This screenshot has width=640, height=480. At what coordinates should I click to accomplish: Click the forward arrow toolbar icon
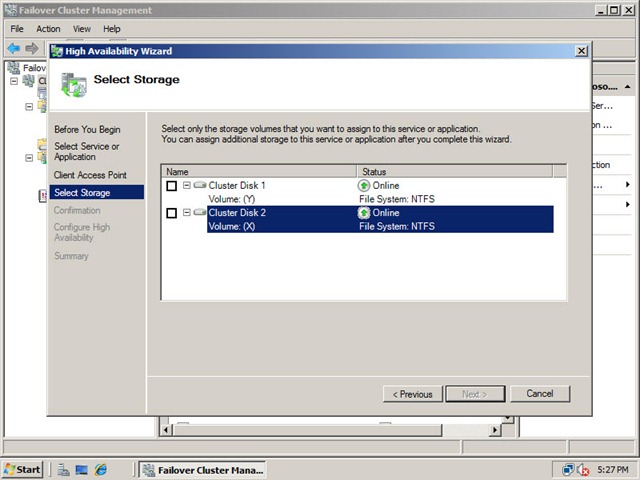pyautogui.click(x=32, y=49)
